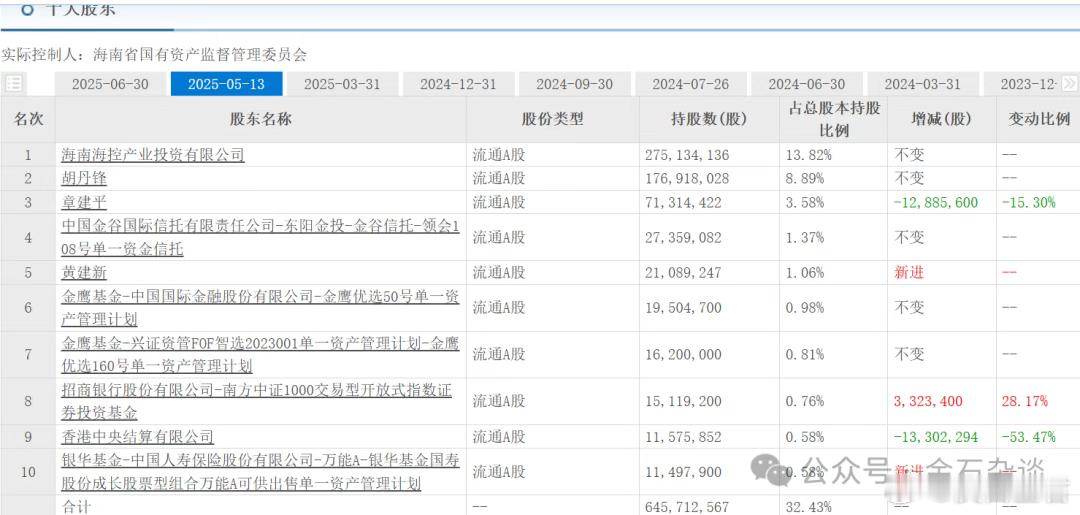This screenshot has height=515, width=1080.
Task: Click percentage 1.06%
Action: coord(805,273)
